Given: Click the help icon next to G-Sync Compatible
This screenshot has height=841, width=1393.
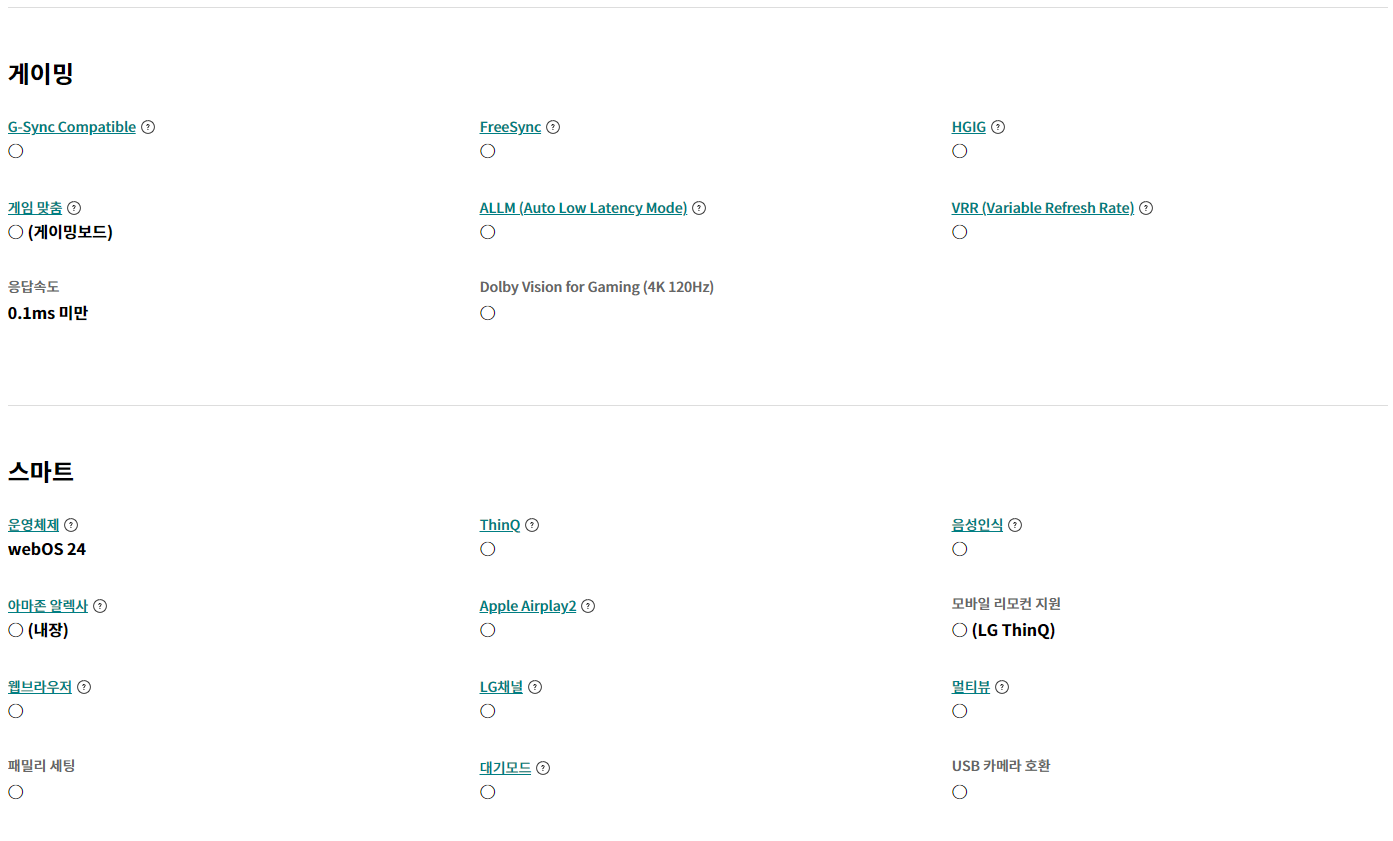Looking at the screenshot, I should pyautogui.click(x=148, y=127).
